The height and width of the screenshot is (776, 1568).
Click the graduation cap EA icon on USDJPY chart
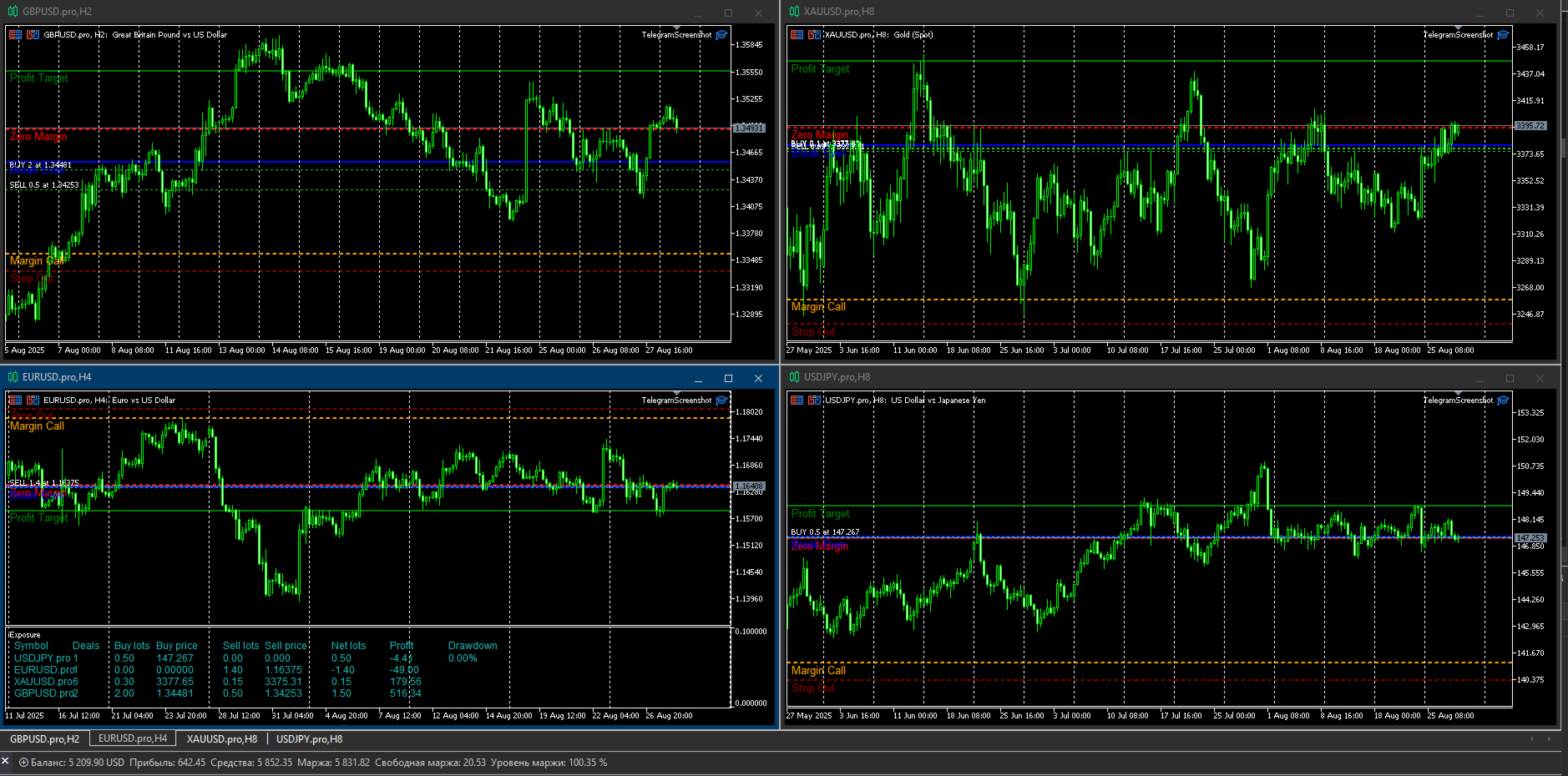tap(1503, 400)
